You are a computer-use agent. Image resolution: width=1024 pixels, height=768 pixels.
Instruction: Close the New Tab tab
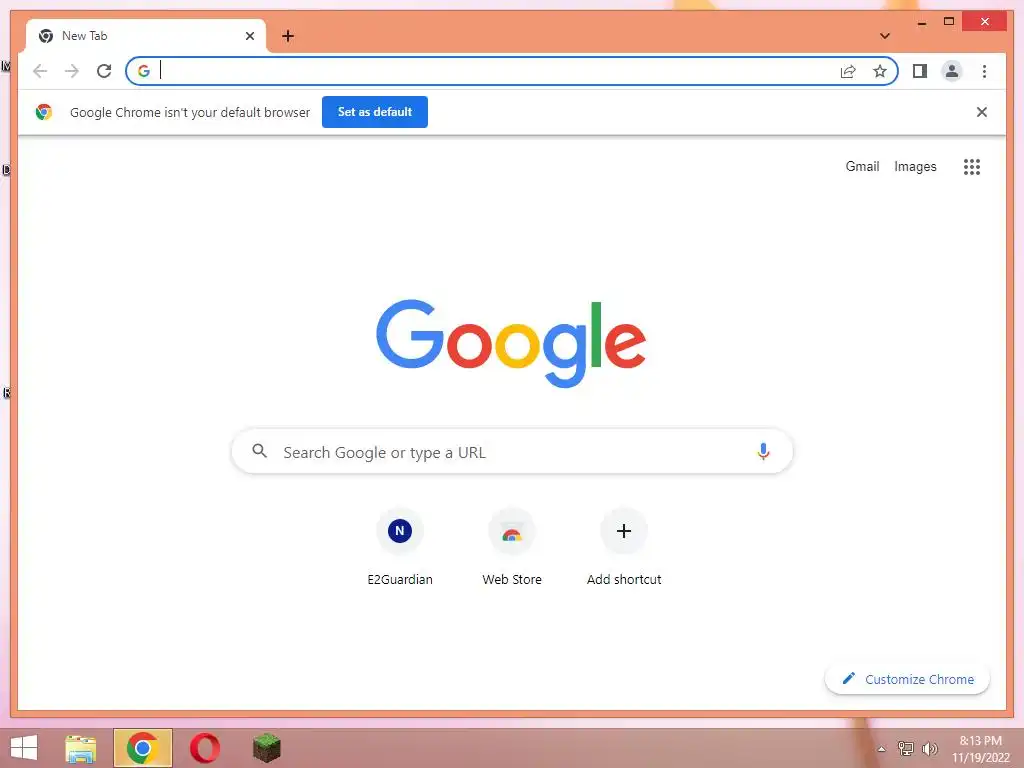pos(249,36)
